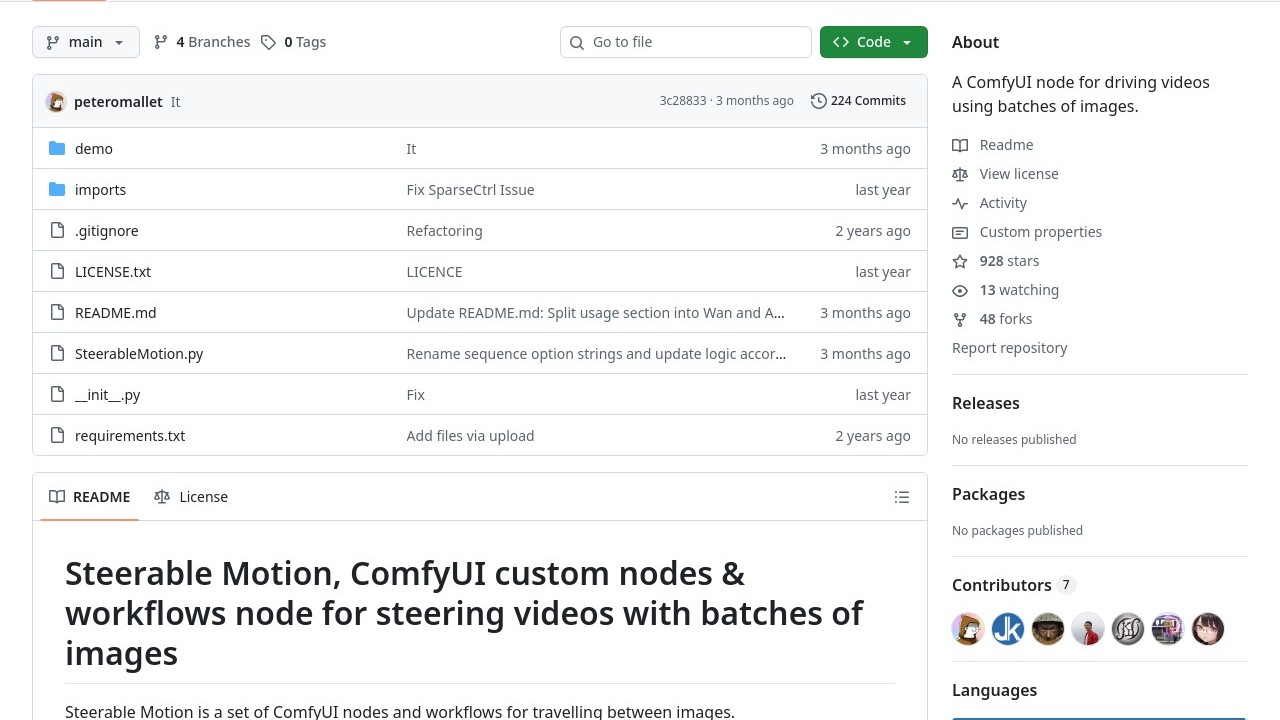Expand the green Code dropdown button
The image size is (1280, 720).
tap(873, 42)
